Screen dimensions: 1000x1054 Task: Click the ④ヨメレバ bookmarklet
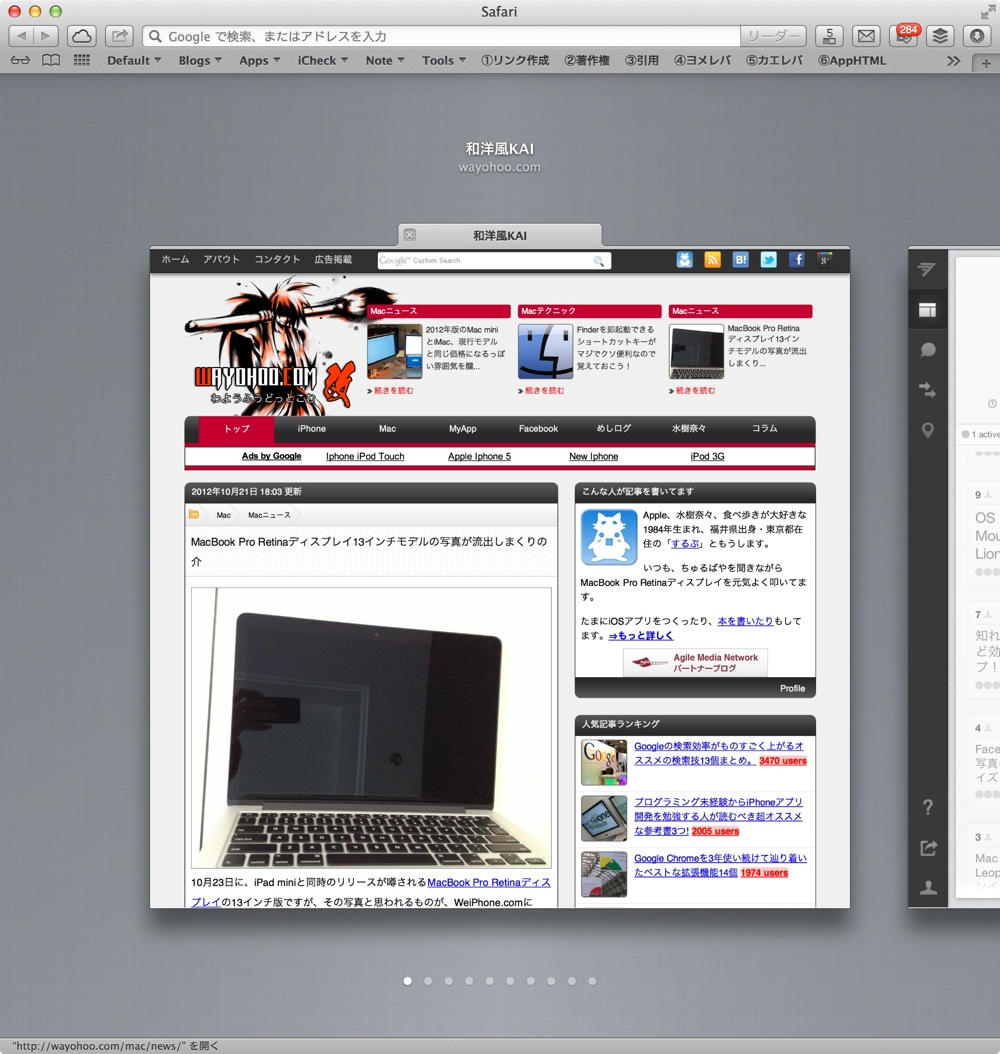[x=702, y=60]
